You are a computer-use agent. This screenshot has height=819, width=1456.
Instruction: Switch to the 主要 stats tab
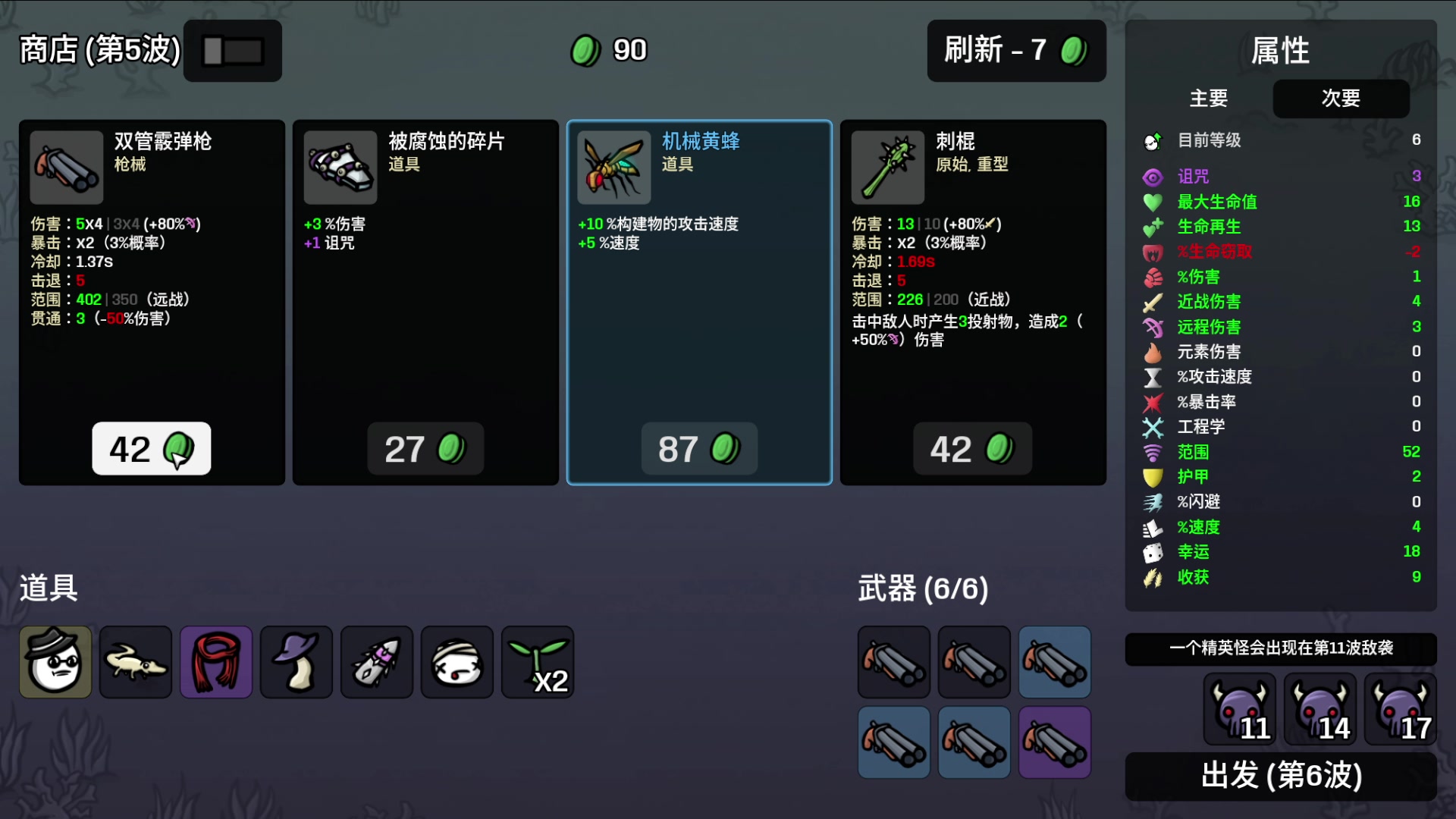pos(1209,99)
